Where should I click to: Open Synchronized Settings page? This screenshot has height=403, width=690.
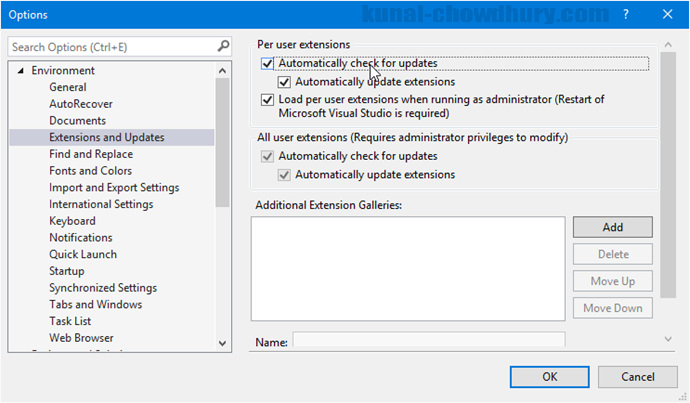(103, 288)
